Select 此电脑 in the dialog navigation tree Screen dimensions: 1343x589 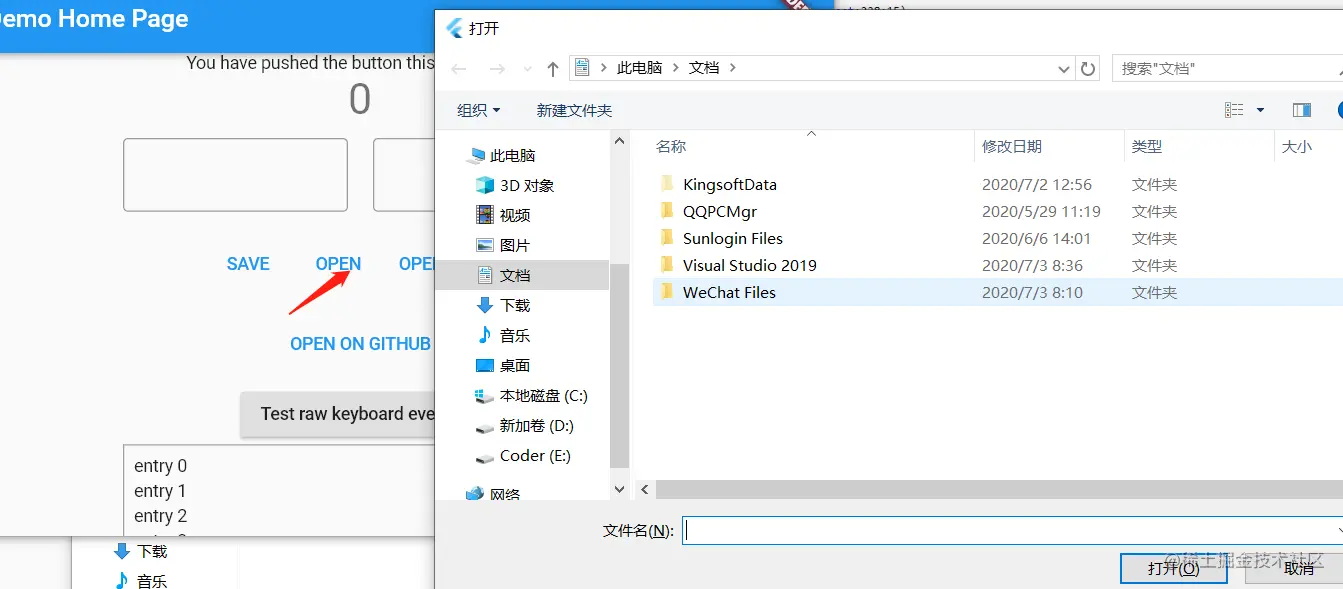[x=512, y=155]
